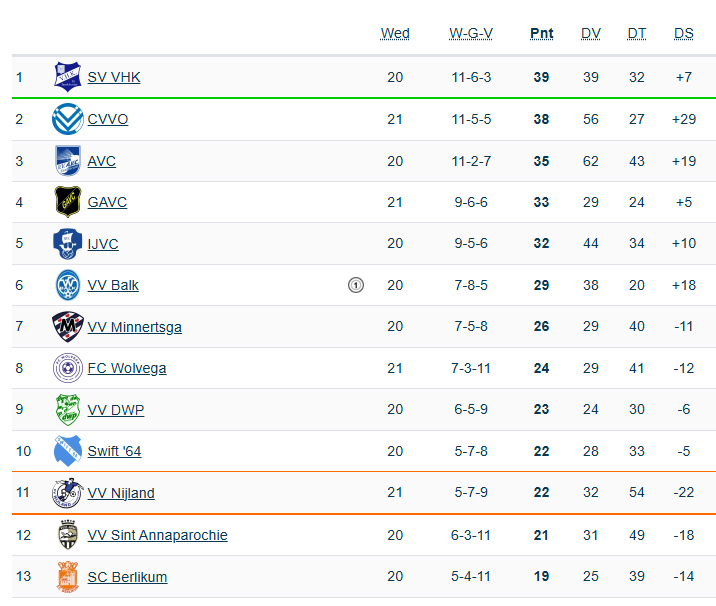Click the GAVC black shield logo
This screenshot has width=716, height=606.
(68, 202)
